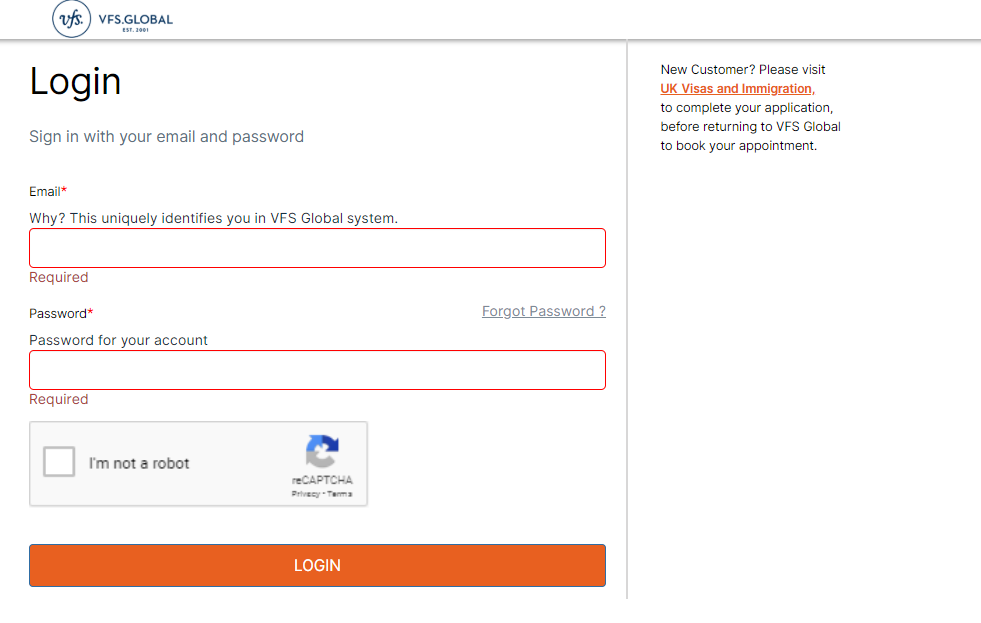This screenshot has width=981, height=623.
Task: Click the VFS.GLOBAL wordmark in header
Action: point(136,20)
